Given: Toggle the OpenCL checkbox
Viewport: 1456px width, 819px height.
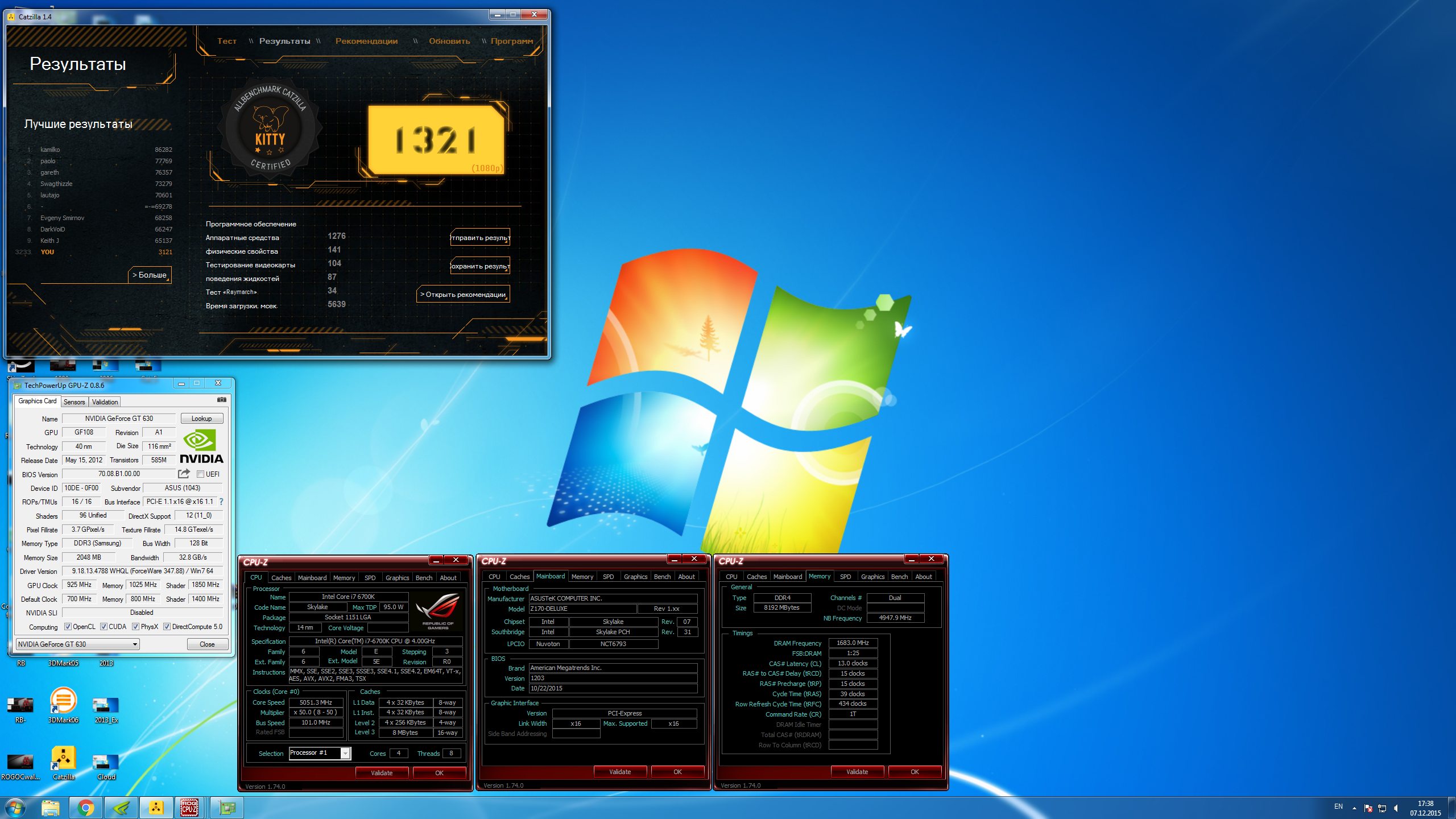Looking at the screenshot, I should pyautogui.click(x=68, y=627).
